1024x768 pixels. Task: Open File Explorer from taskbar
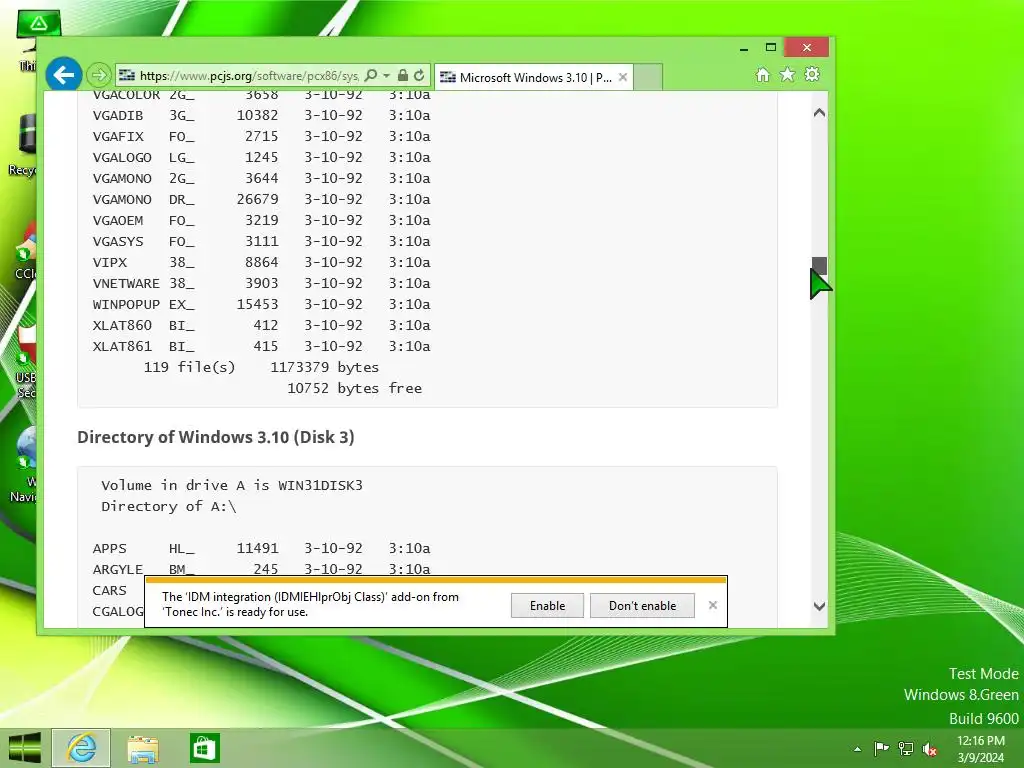click(x=143, y=748)
